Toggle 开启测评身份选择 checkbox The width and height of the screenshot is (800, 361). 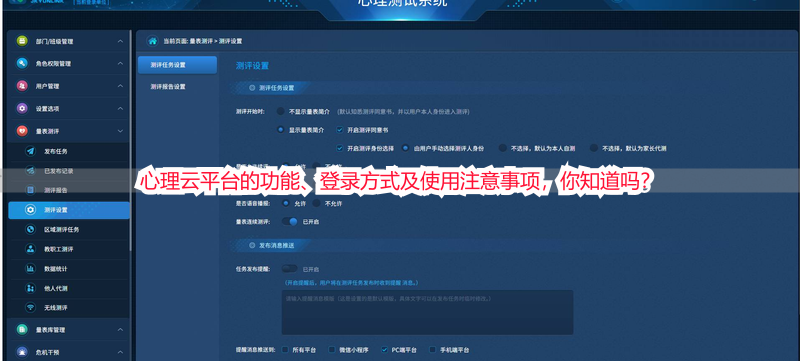pos(340,148)
